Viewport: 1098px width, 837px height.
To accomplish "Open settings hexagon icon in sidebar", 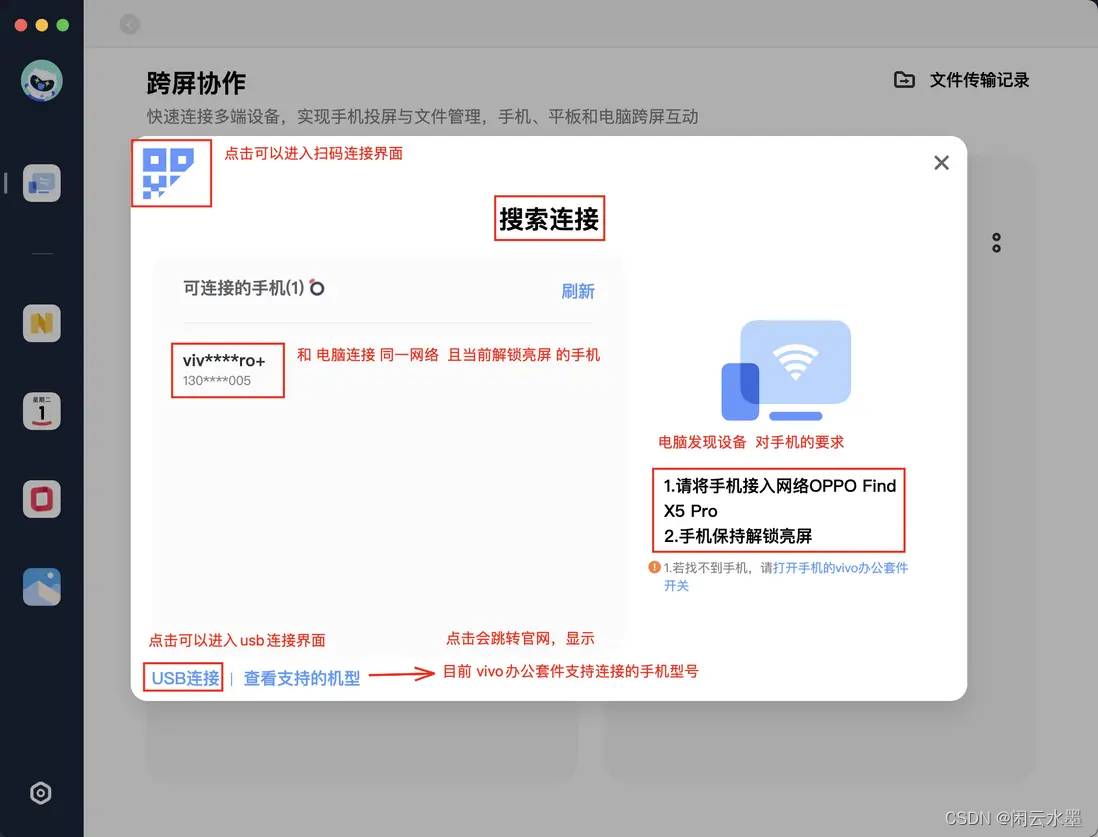I will 41,793.
